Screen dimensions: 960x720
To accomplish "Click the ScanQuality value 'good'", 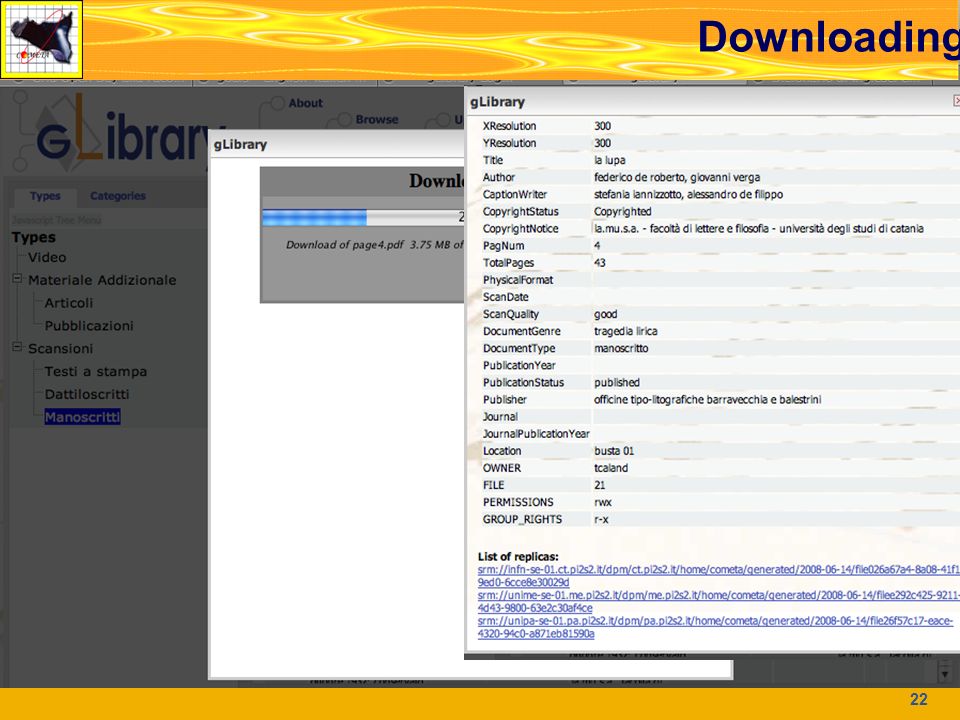I will 606,314.
